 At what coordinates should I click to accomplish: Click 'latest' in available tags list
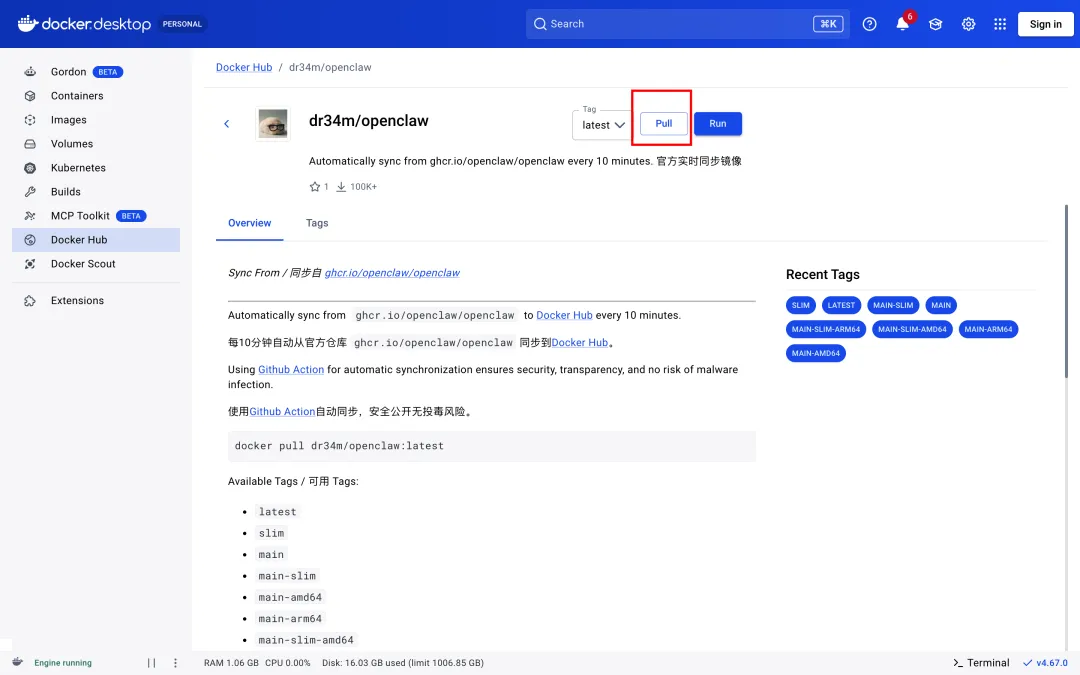pos(278,512)
